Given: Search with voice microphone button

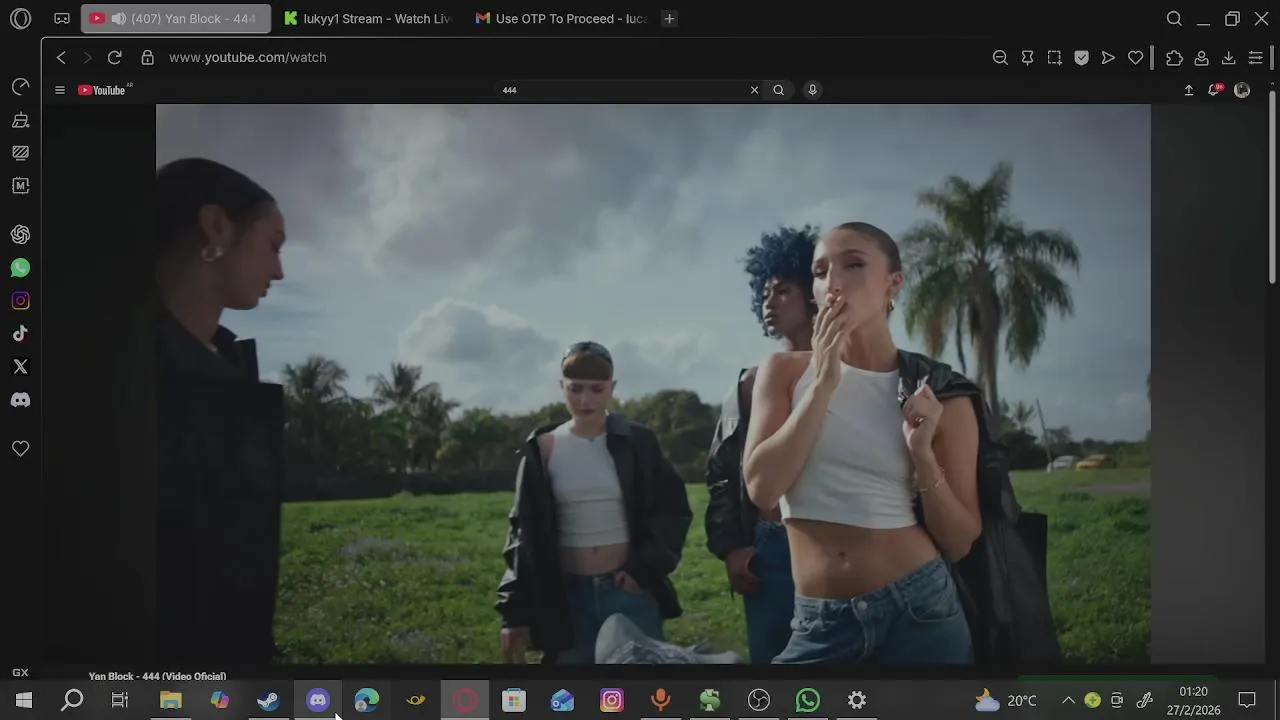Looking at the screenshot, I should [x=812, y=90].
